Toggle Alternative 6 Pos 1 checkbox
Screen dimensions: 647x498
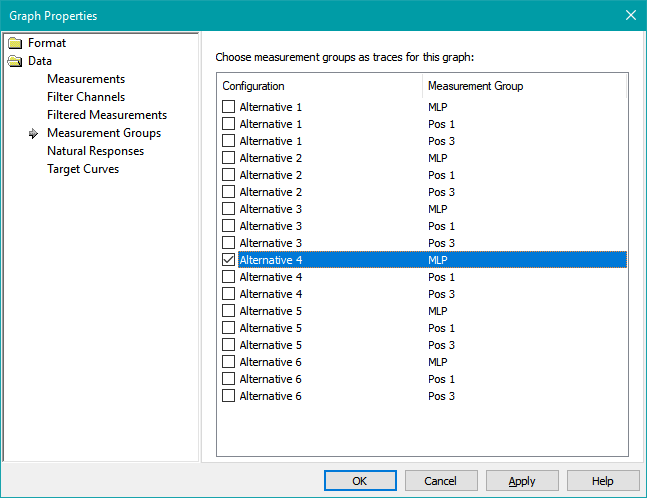click(x=228, y=379)
